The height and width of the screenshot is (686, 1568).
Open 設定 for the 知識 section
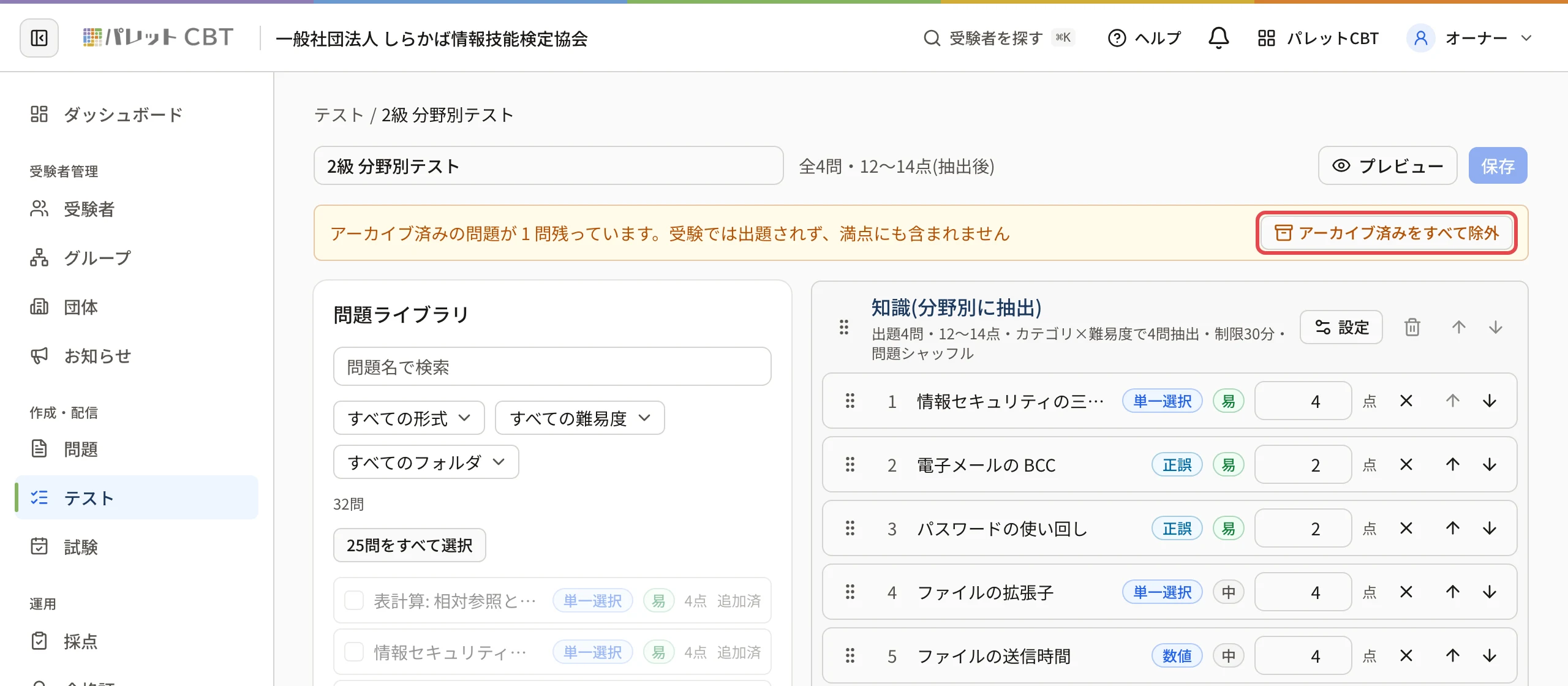[1341, 327]
